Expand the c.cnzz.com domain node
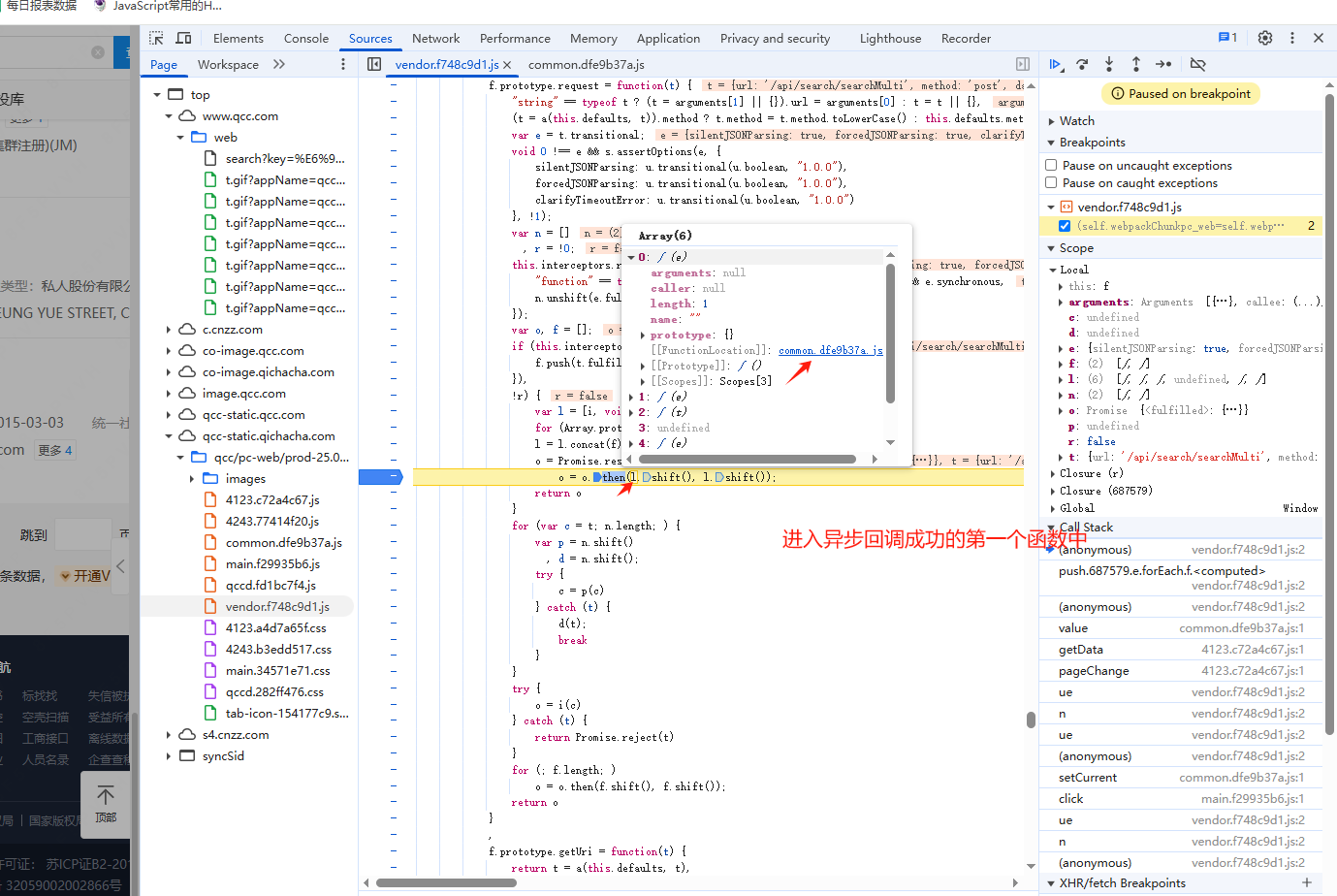This screenshot has height=896, width=1337. click(x=169, y=330)
